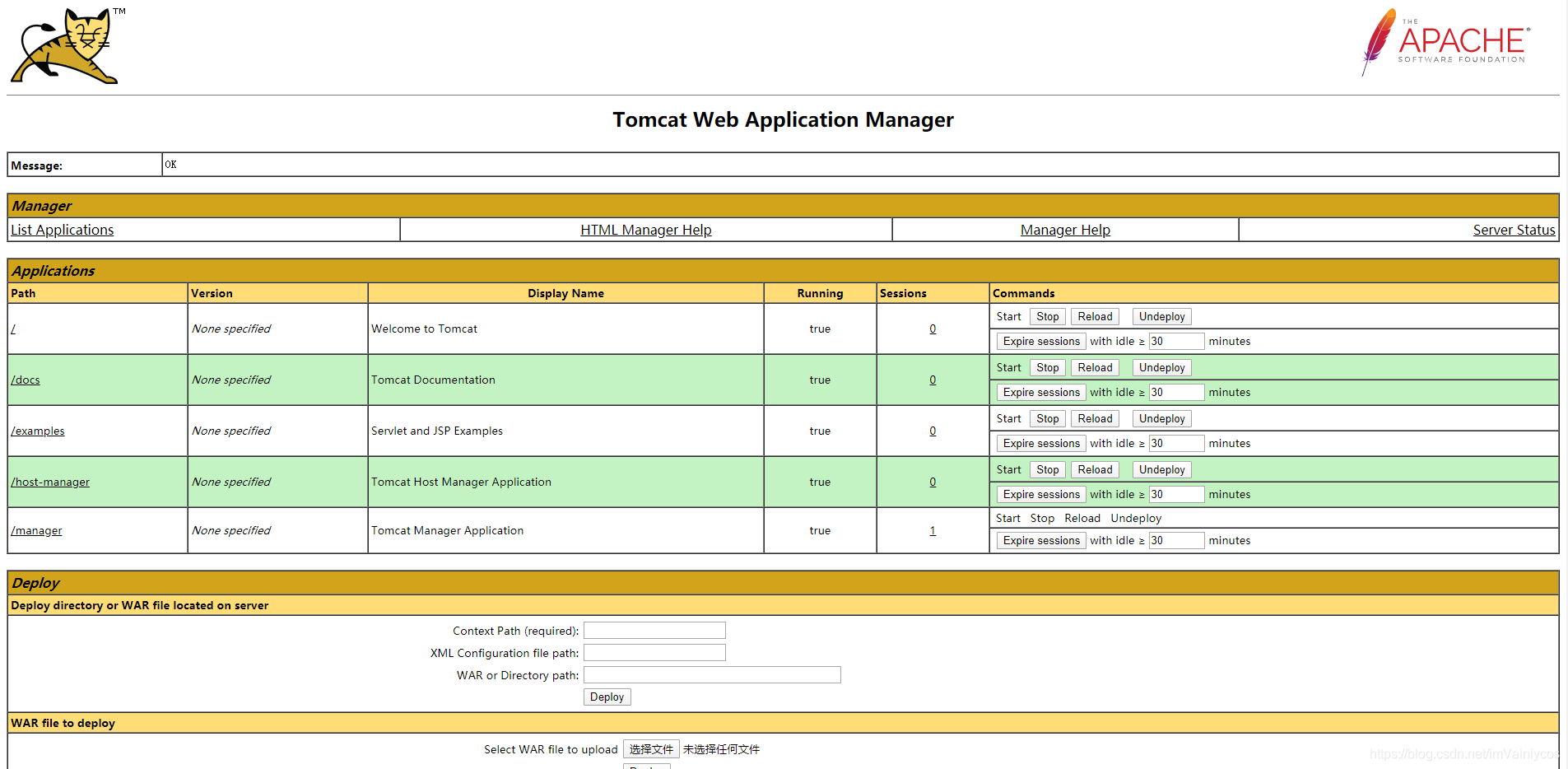Stop the Tomcat Documentation application

1048,367
